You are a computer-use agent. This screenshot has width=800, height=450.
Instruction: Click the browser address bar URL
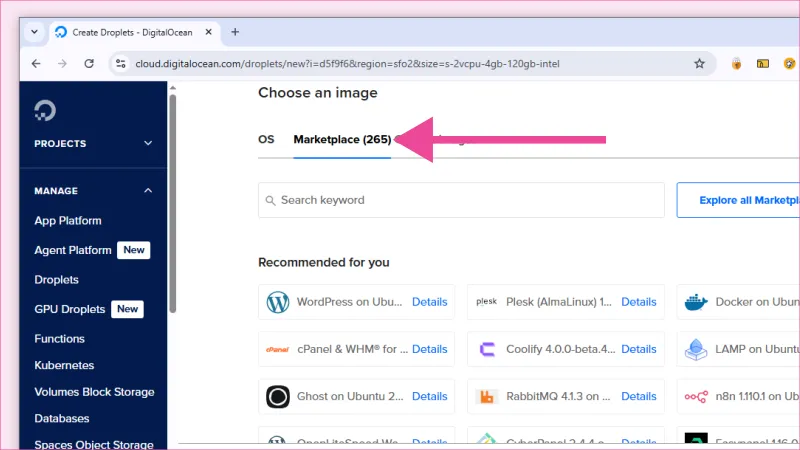pos(347,64)
